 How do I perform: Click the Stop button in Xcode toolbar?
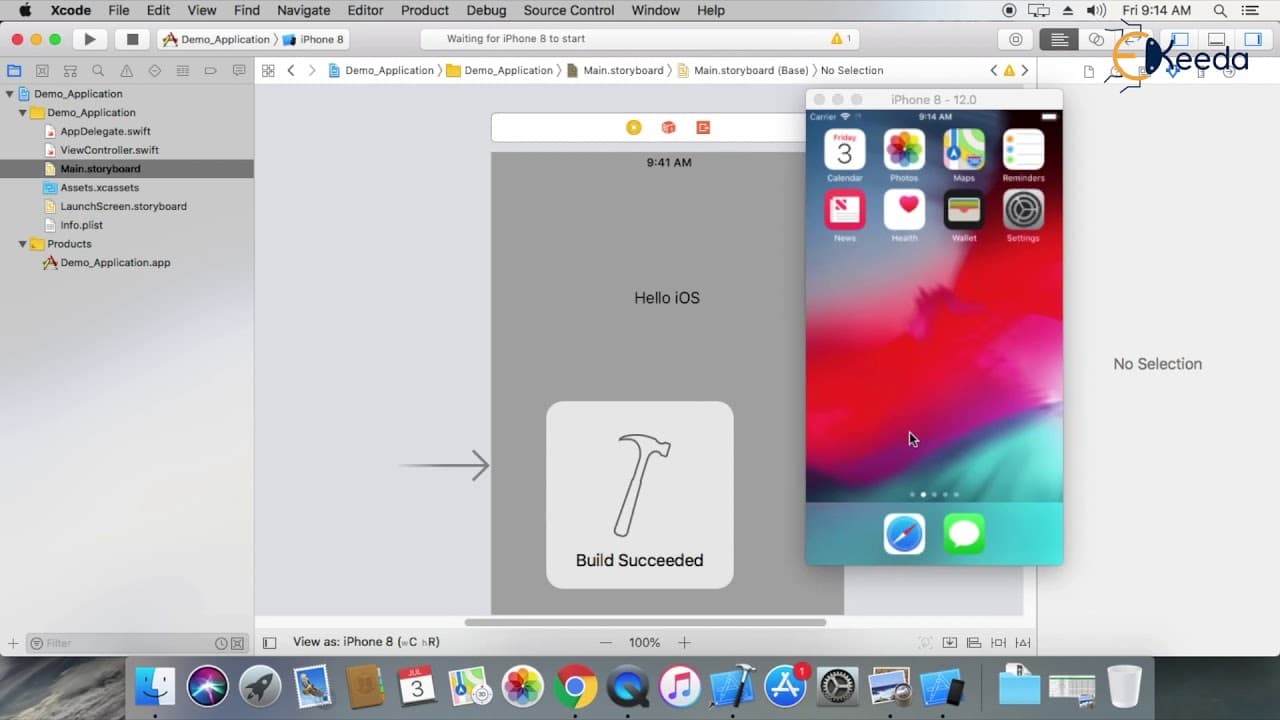(132, 39)
